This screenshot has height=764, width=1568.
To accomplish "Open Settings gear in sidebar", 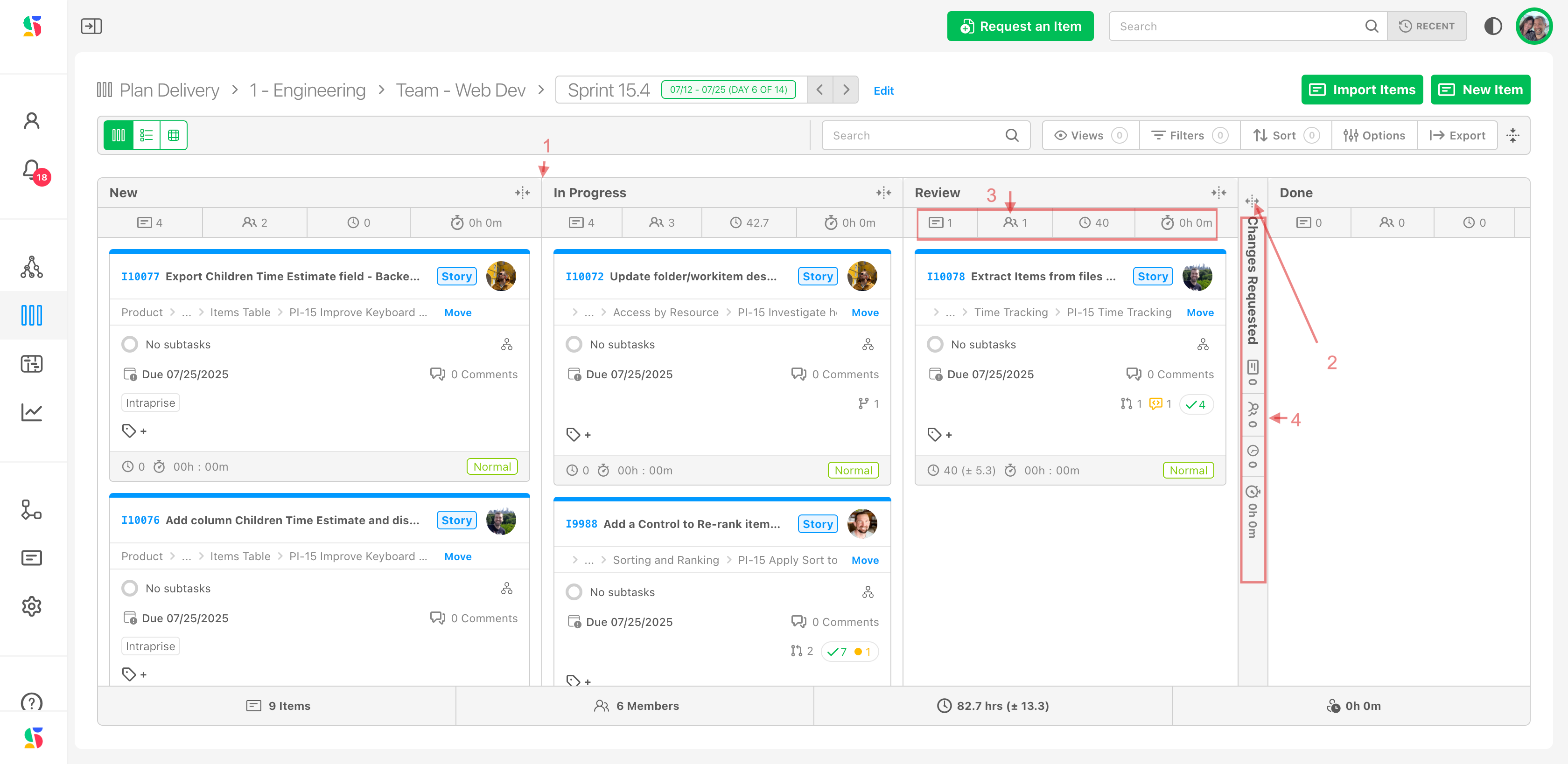I will pyautogui.click(x=32, y=606).
